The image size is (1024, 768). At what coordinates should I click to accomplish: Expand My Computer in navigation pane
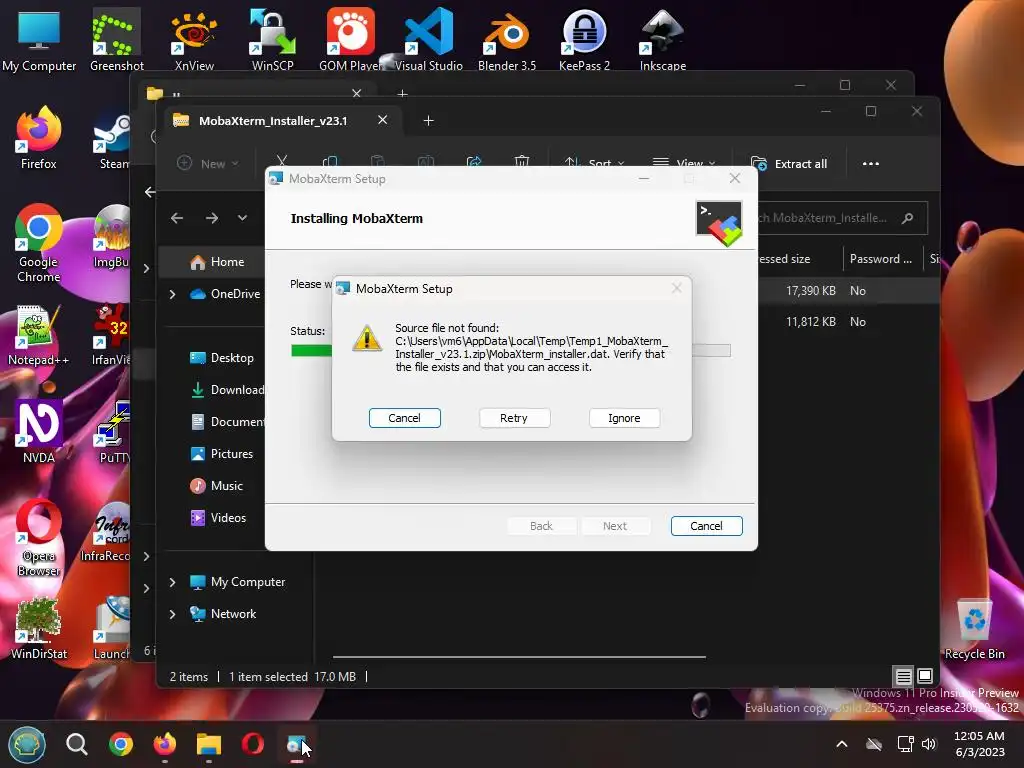172,582
